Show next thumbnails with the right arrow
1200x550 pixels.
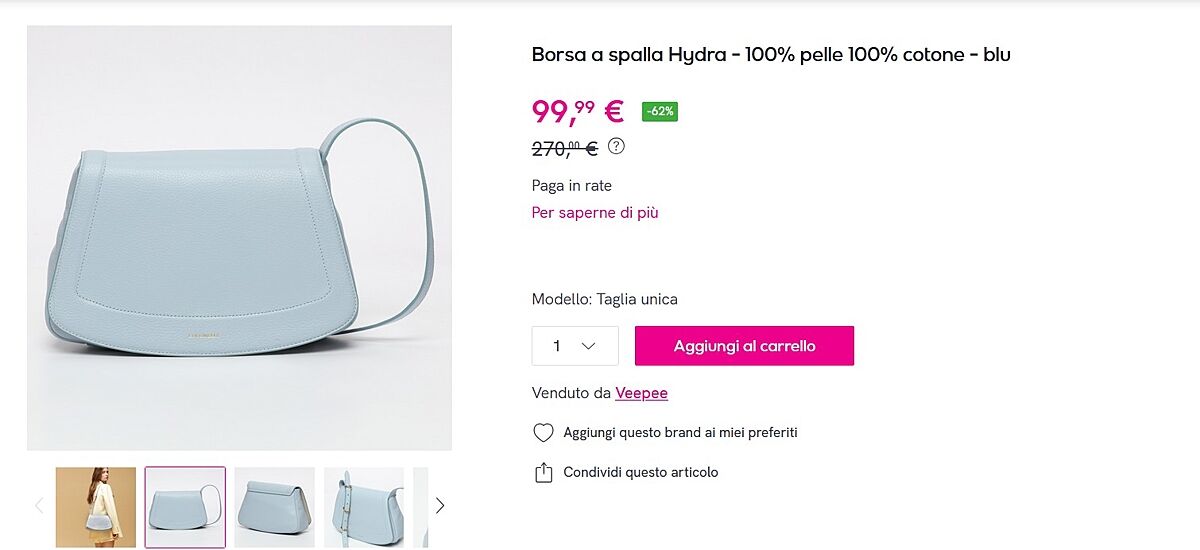click(439, 506)
